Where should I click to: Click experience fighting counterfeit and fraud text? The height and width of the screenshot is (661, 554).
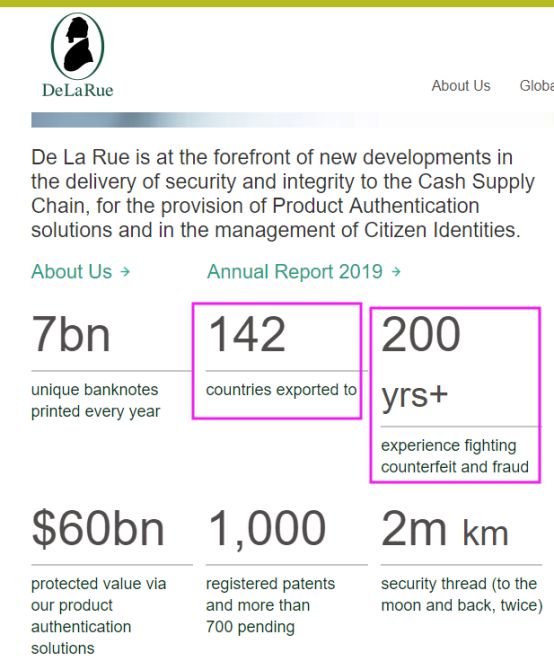pos(454,456)
